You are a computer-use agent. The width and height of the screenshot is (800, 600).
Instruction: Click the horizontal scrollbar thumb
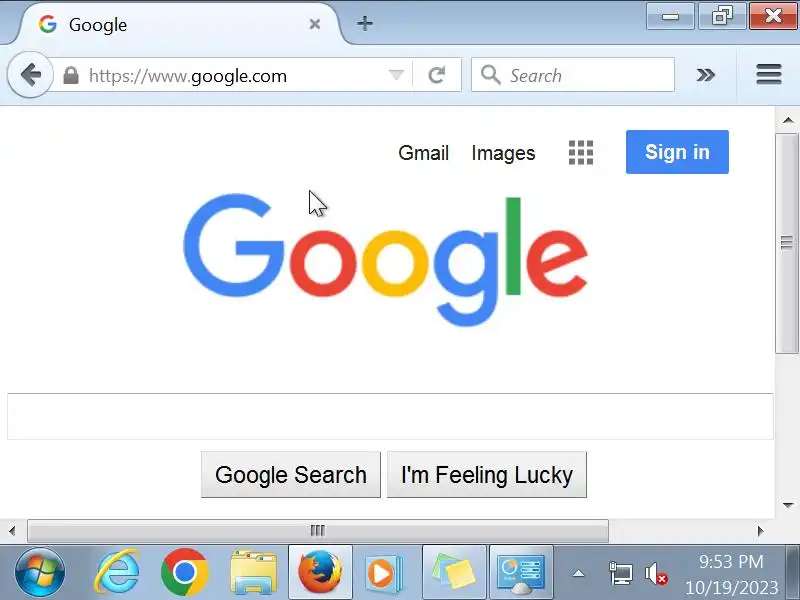click(317, 531)
